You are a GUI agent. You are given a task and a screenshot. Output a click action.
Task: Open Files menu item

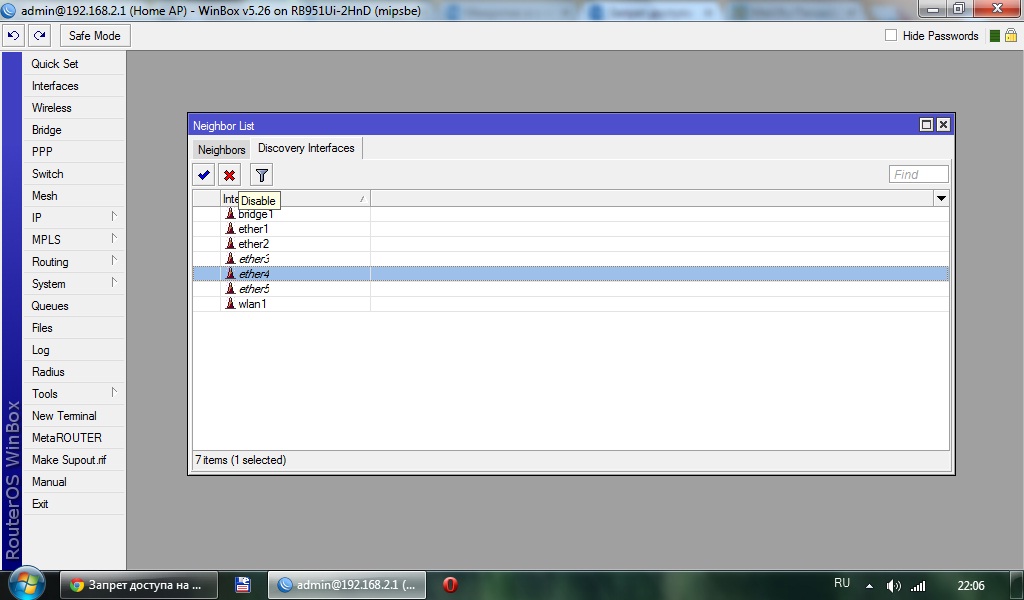click(x=74, y=328)
